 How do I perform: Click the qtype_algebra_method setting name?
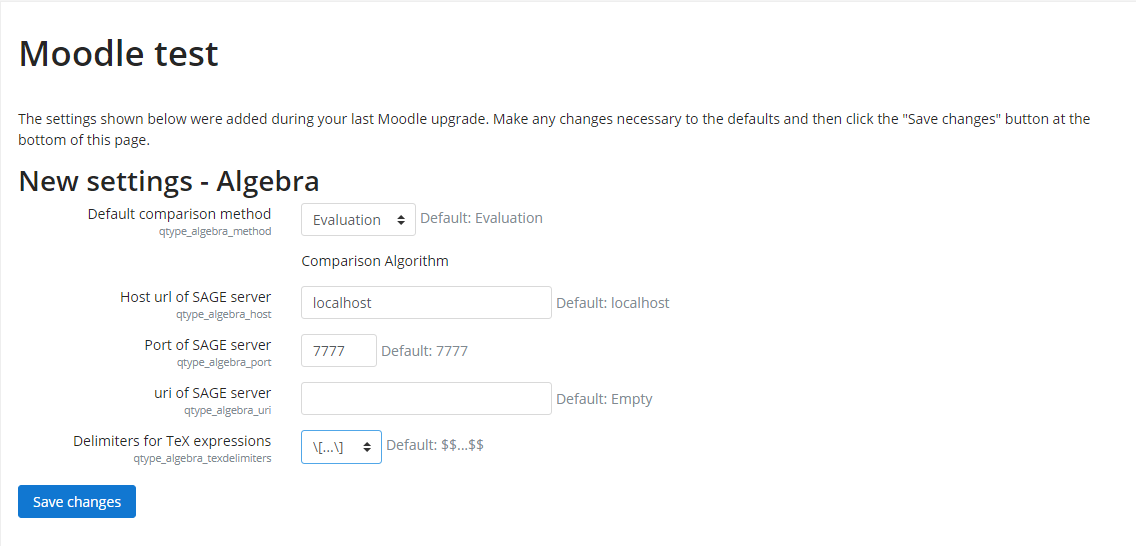(x=221, y=230)
